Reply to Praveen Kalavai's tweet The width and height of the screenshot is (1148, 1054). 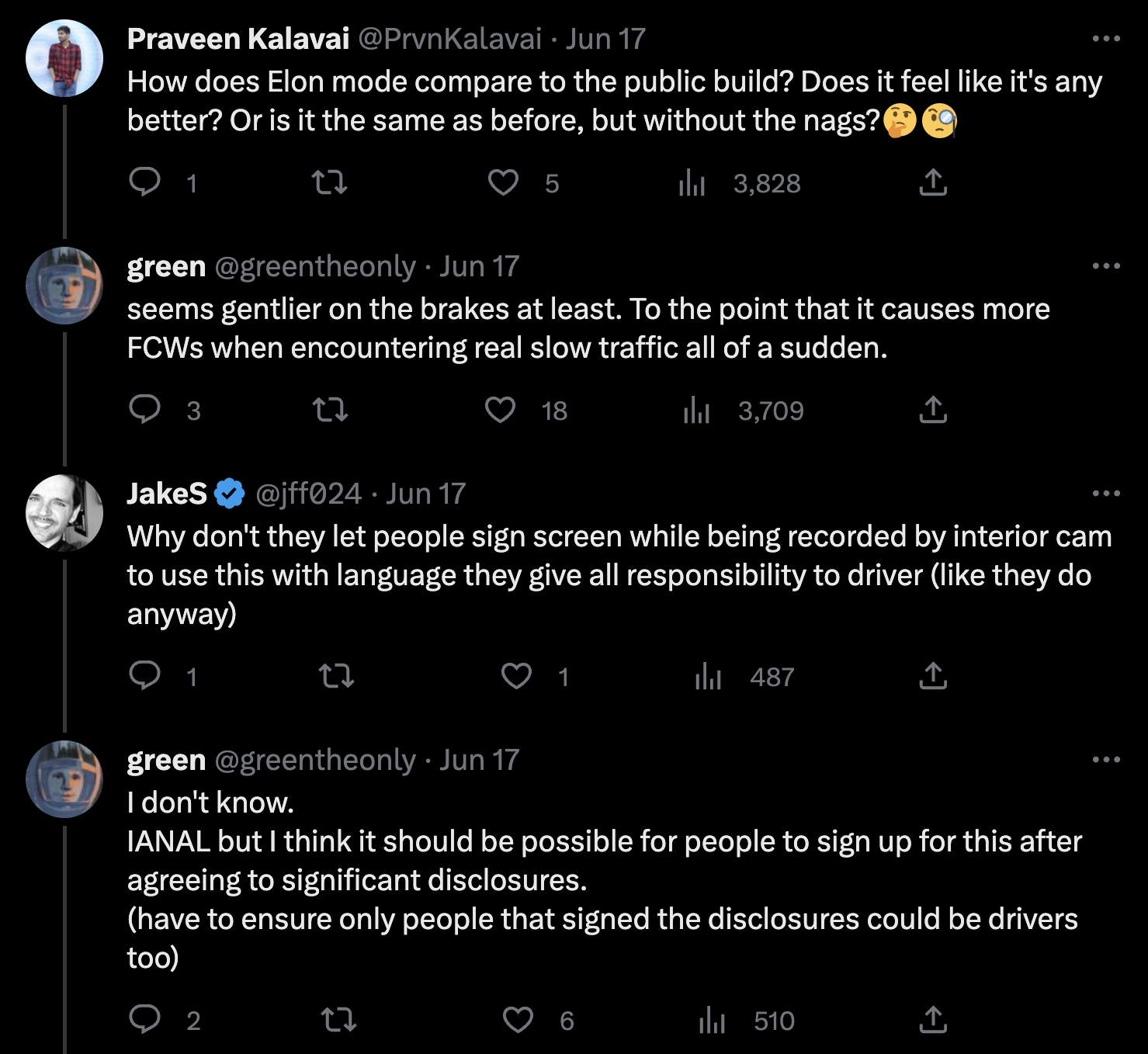click(144, 182)
